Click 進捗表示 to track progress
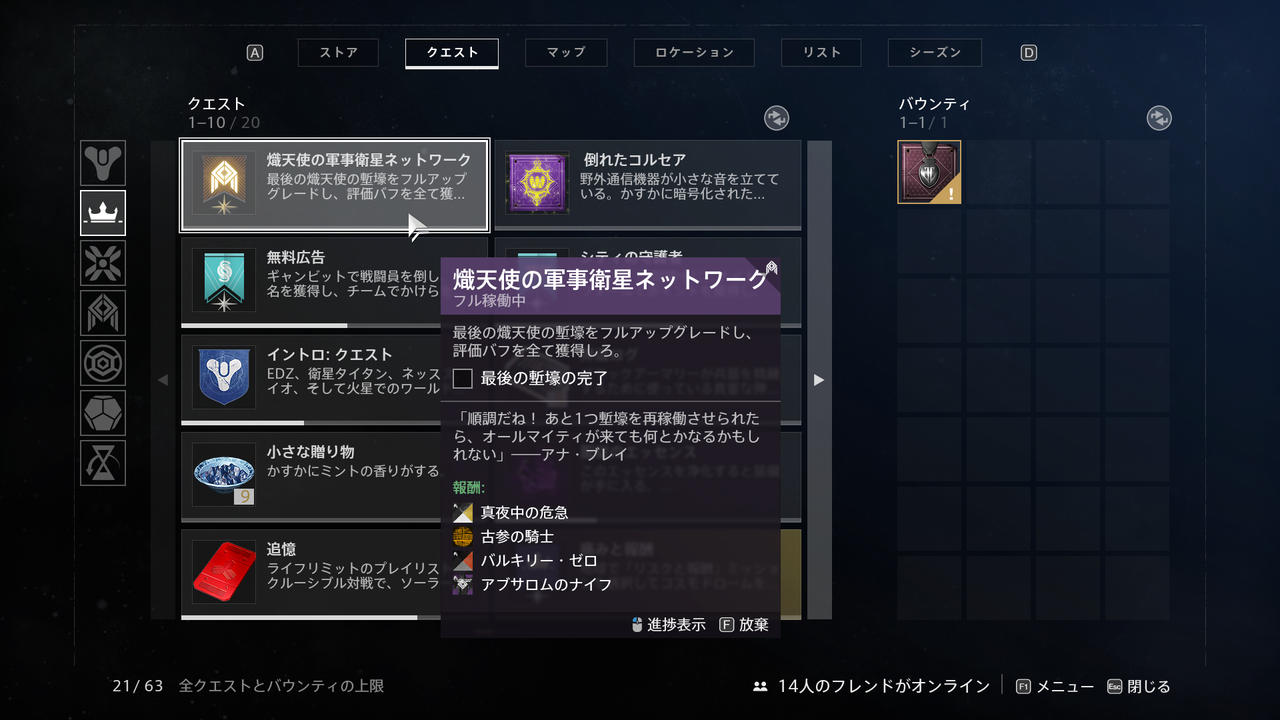The image size is (1280, 720). (x=669, y=625)
